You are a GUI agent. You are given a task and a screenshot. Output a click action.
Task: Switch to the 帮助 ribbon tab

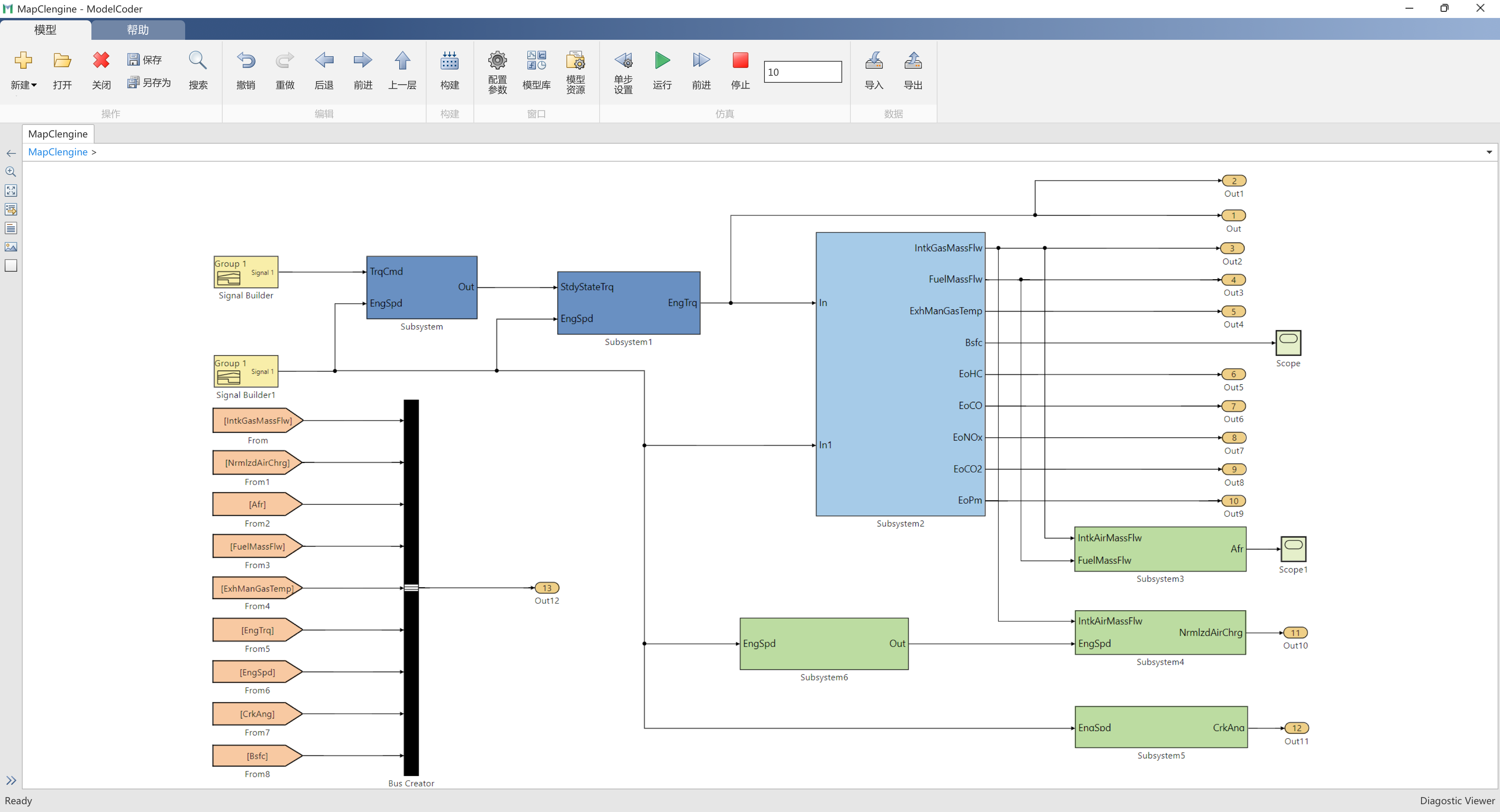click(138, 30)
